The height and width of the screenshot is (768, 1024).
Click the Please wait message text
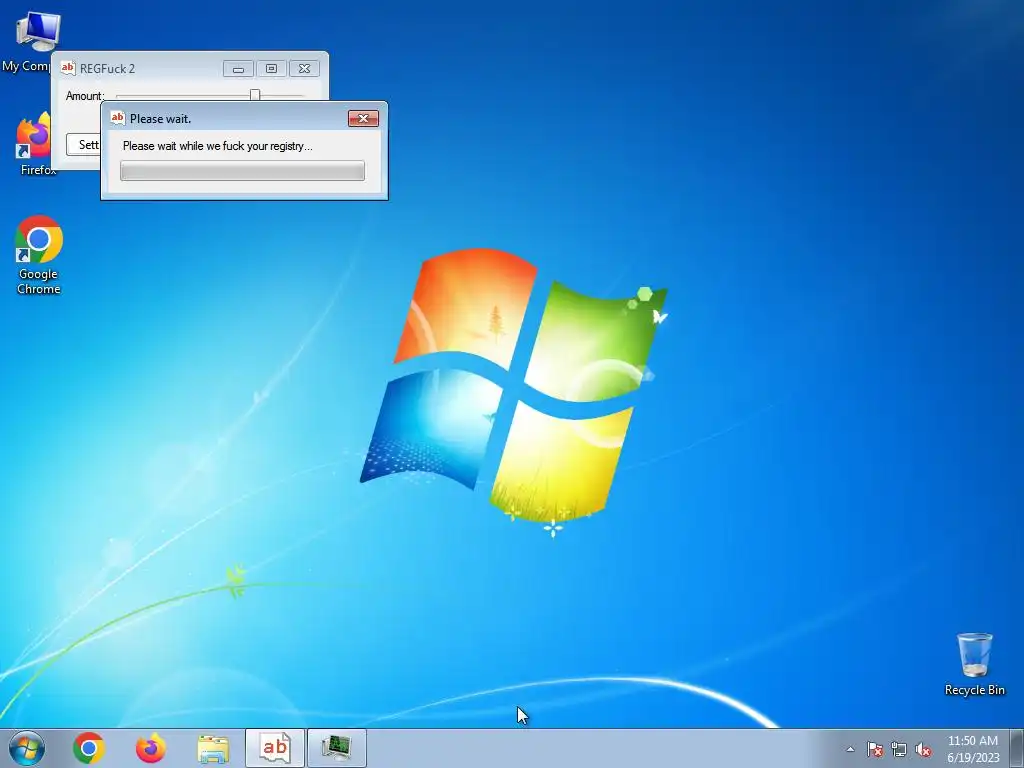(x=217, y=146)
